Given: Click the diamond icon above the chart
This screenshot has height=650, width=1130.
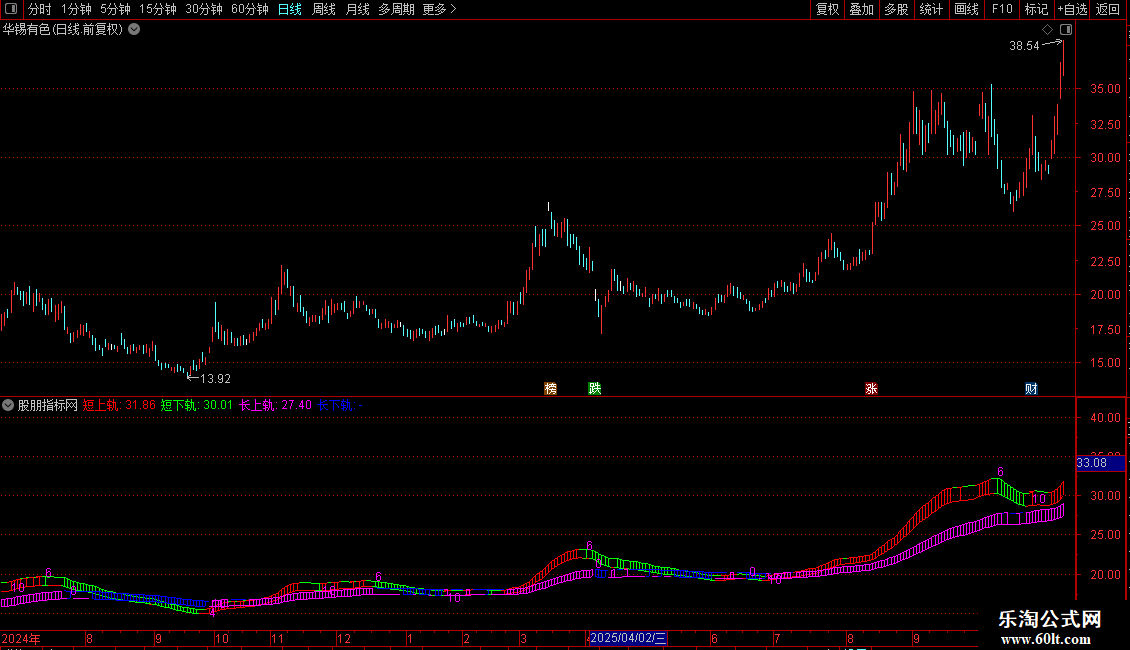Looking at the screenshot, I should (x=1047, y=30).
